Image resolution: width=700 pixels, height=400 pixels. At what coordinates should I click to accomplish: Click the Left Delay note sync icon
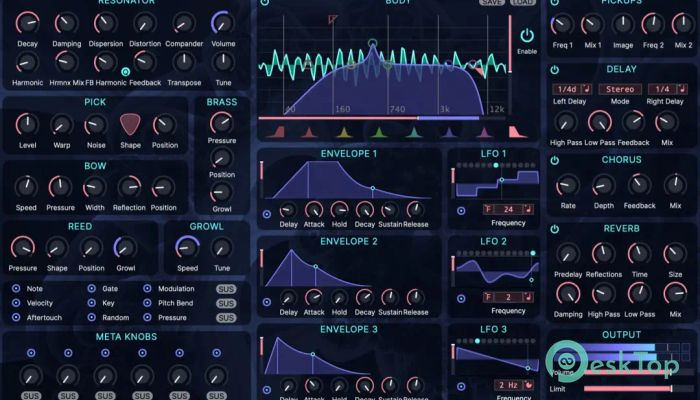(x=586, y=90)
